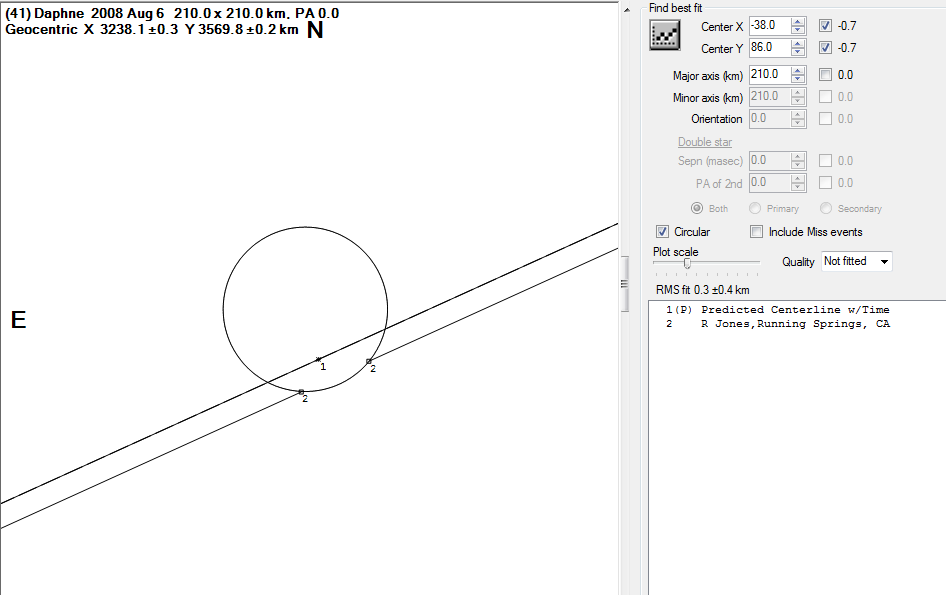The width and height of the screenshot is (946, 595).
Task: Select the Predicted Centerline w/Time entry
Action: click(x=778, y=310)
